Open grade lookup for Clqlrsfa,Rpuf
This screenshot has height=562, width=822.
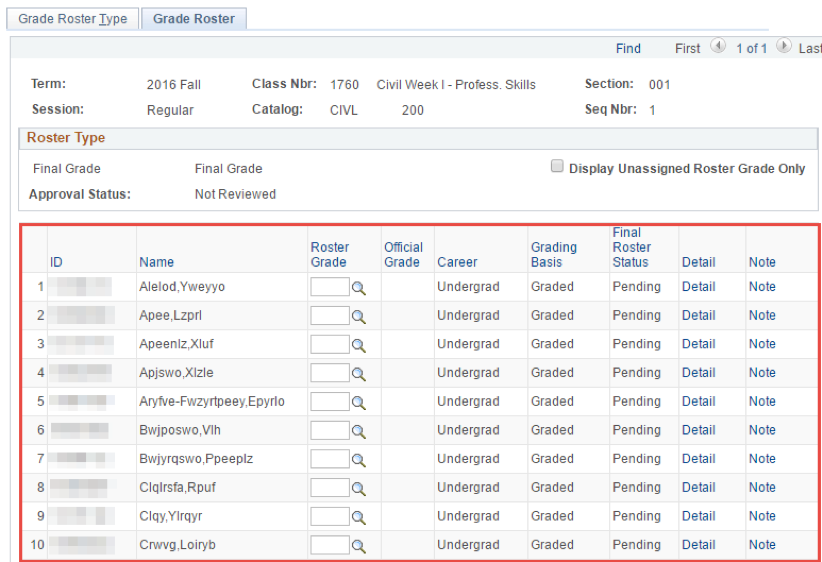359,489
